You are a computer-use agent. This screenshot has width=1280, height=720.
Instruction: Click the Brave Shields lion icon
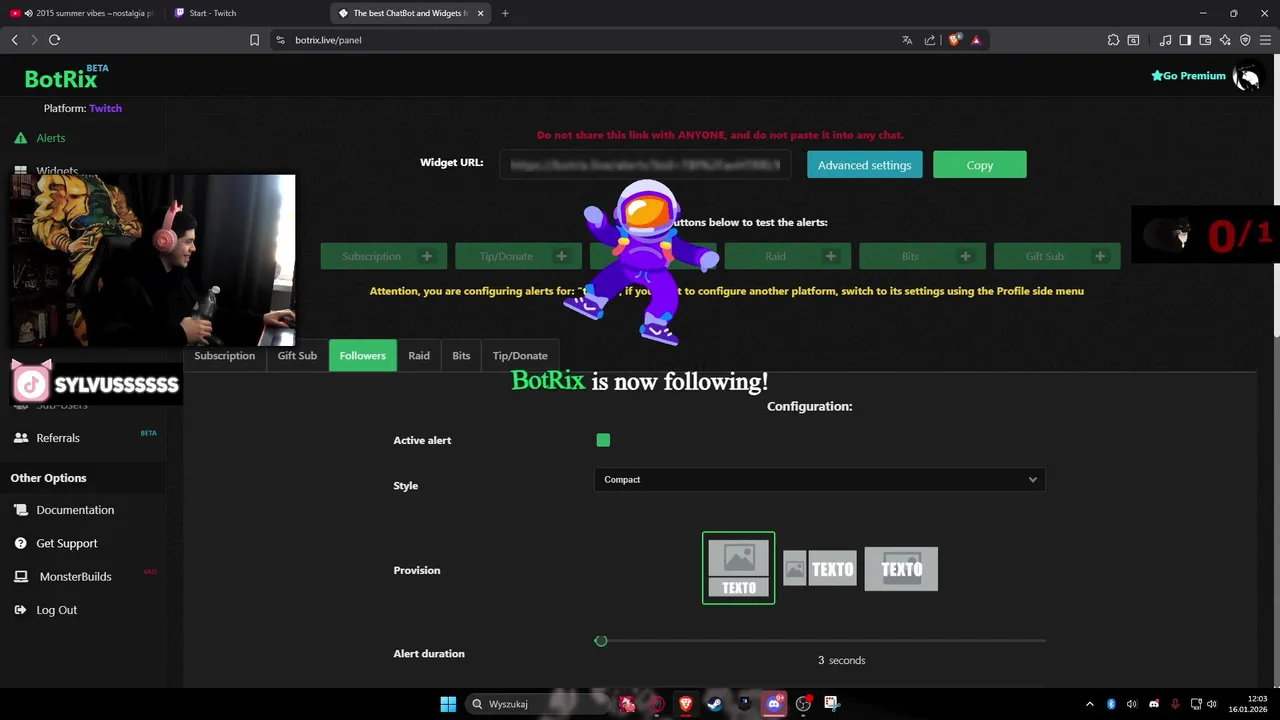tap(954, 40)
